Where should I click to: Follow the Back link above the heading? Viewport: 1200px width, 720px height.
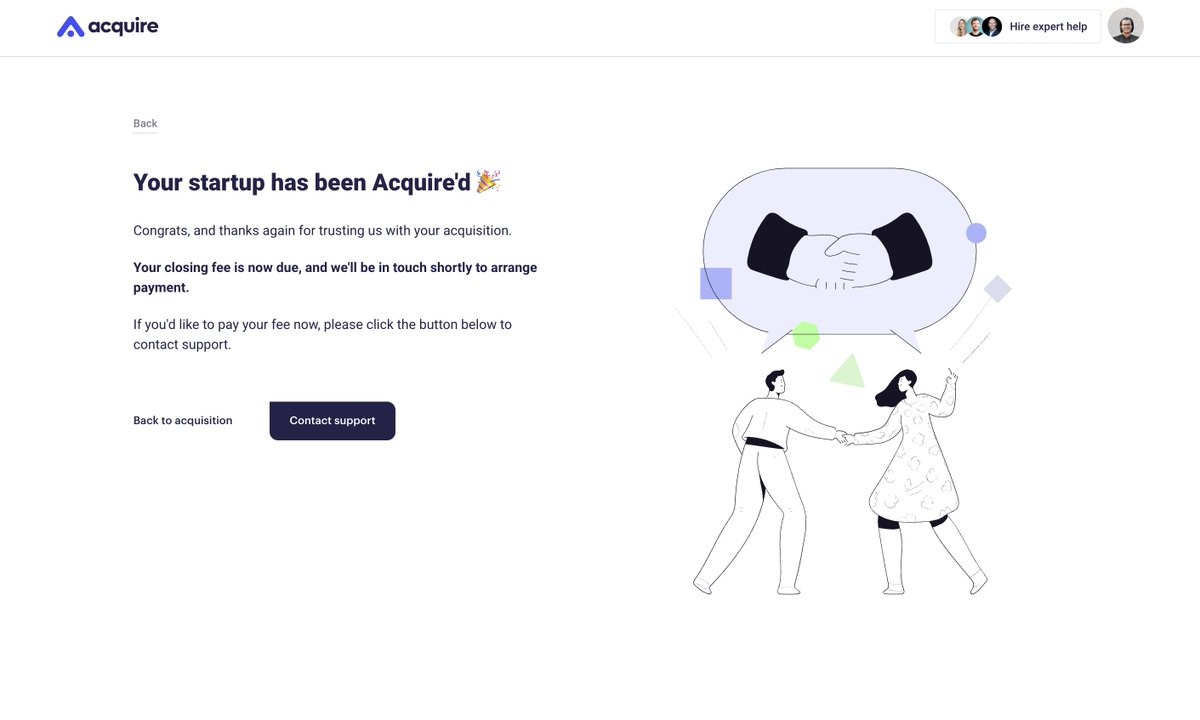tap(145, 124)
